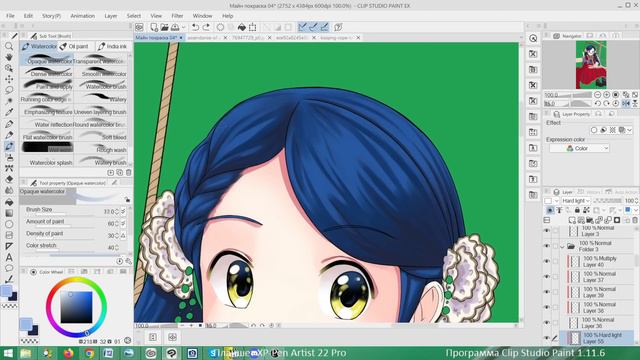Select the Auto select magic wand tool
This screenshot has width=640, height=360.
9,101
